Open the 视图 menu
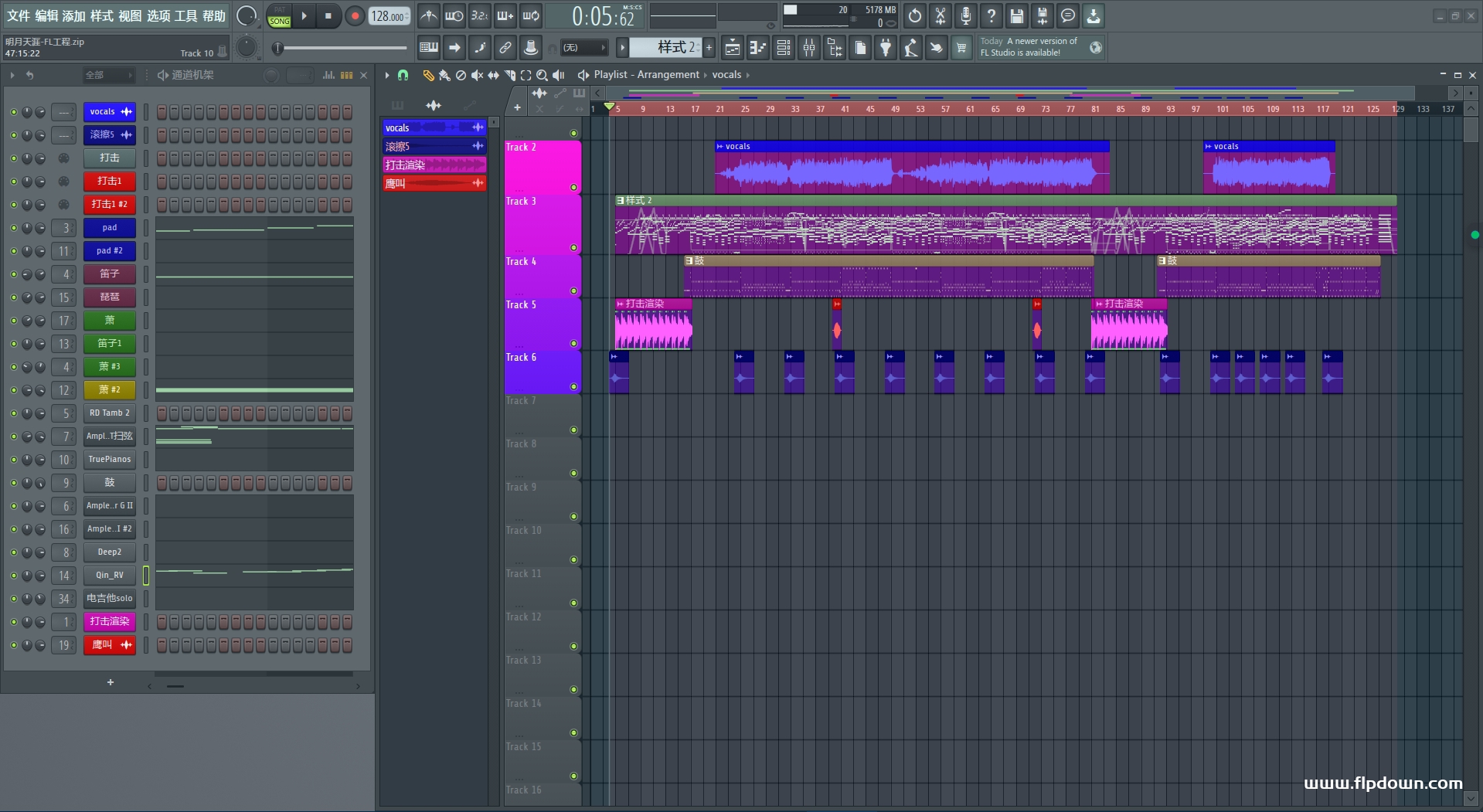Viewport: 1483px width, 812px height. click(x=130, y=15)
